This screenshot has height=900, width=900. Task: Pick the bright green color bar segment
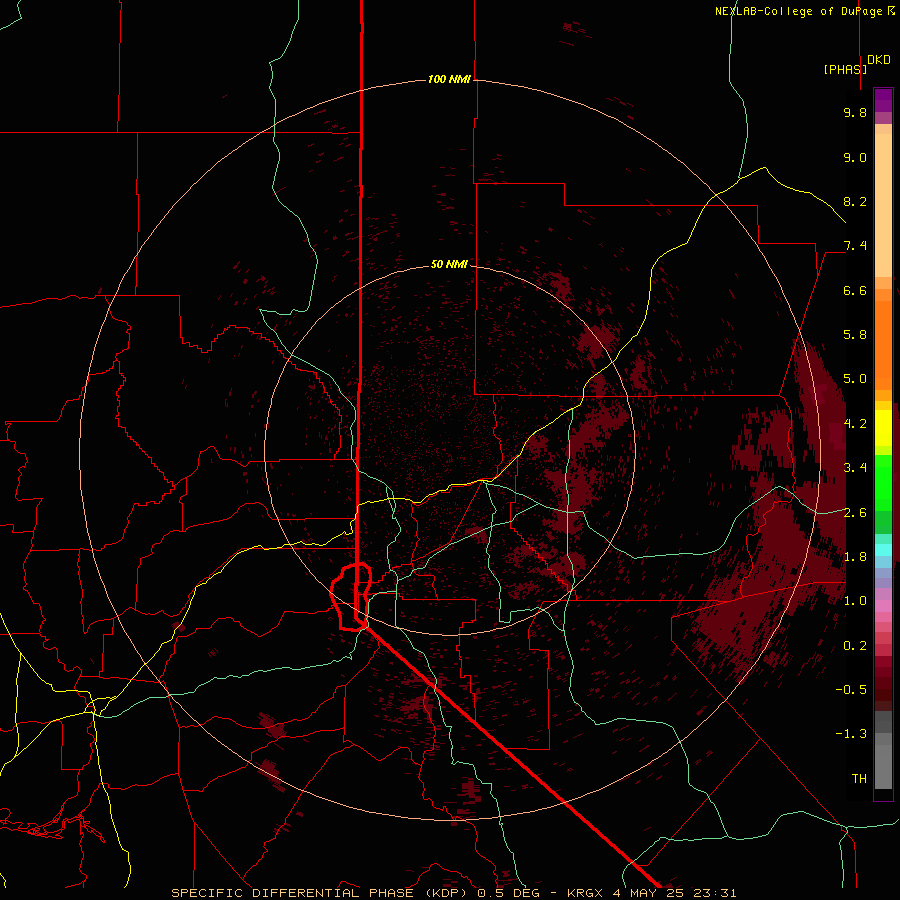pyautogui.click(x=883, y=487)
